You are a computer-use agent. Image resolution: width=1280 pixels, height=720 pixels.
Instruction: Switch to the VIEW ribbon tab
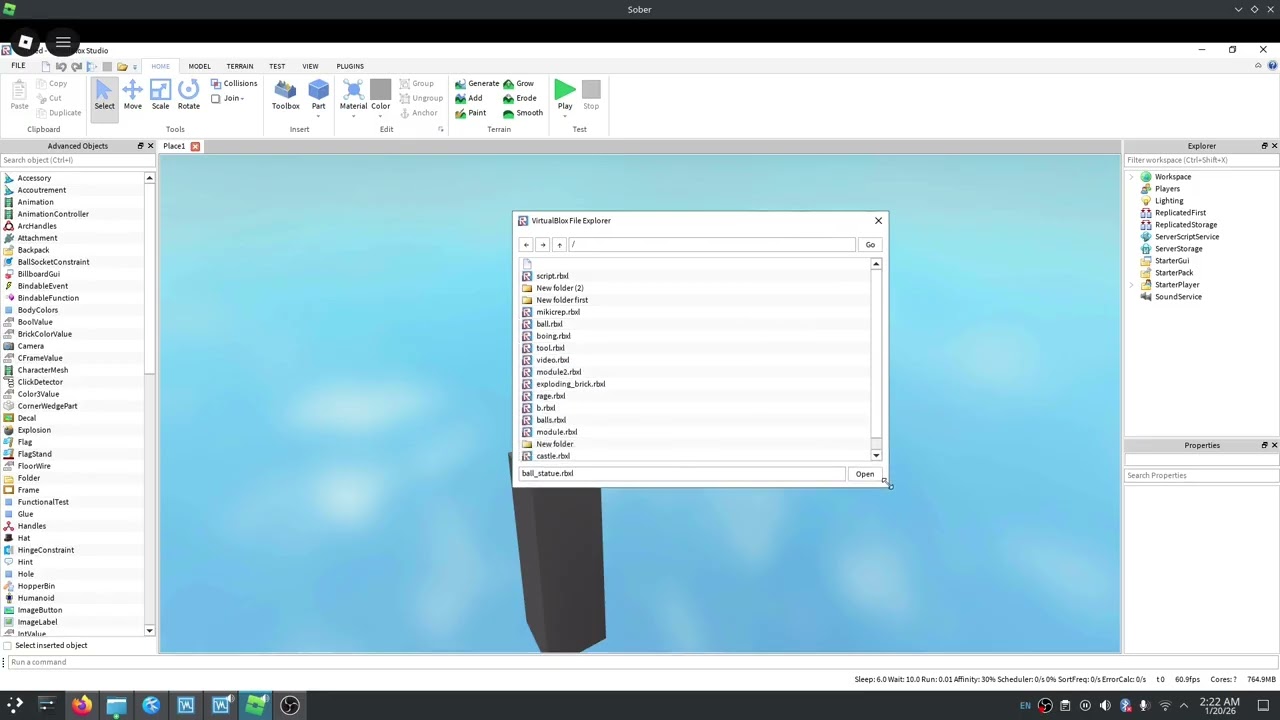click(310, 66)
